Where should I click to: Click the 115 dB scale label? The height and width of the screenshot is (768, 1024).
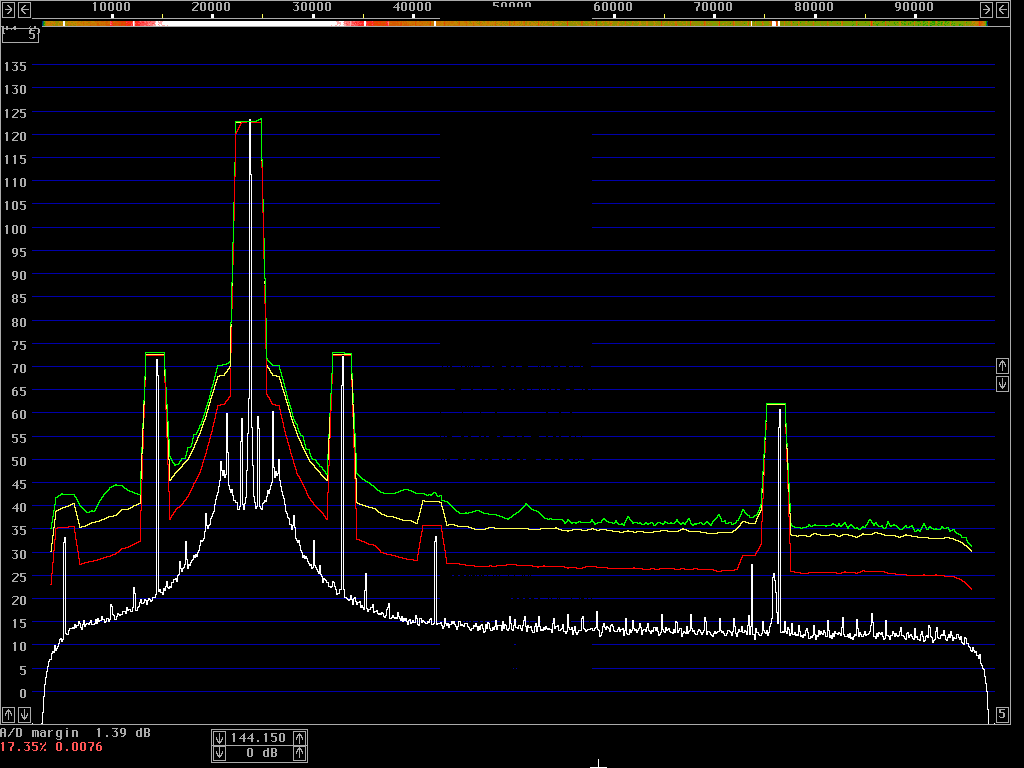click(x=15, y=159)
